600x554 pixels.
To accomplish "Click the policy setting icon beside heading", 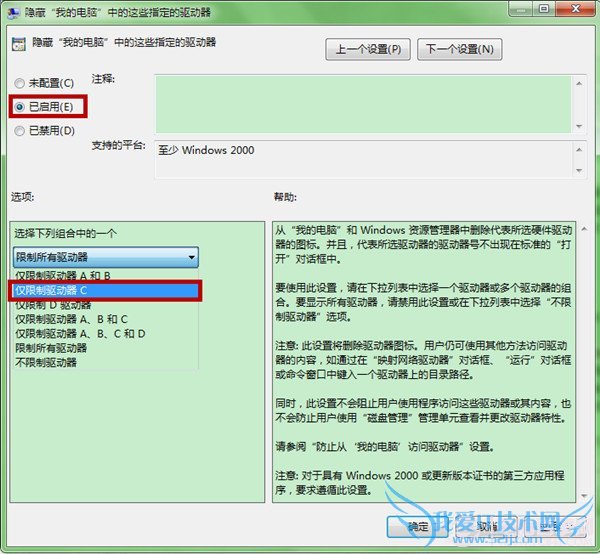I will tap(19, 44).
